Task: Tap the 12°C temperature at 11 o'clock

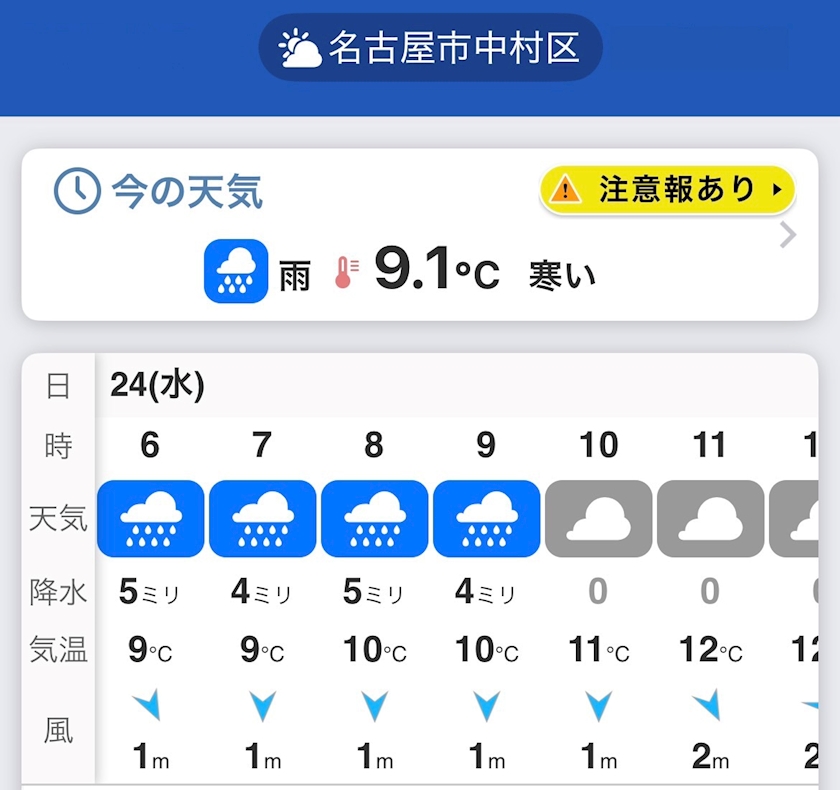Action: (x=710, y=650)
